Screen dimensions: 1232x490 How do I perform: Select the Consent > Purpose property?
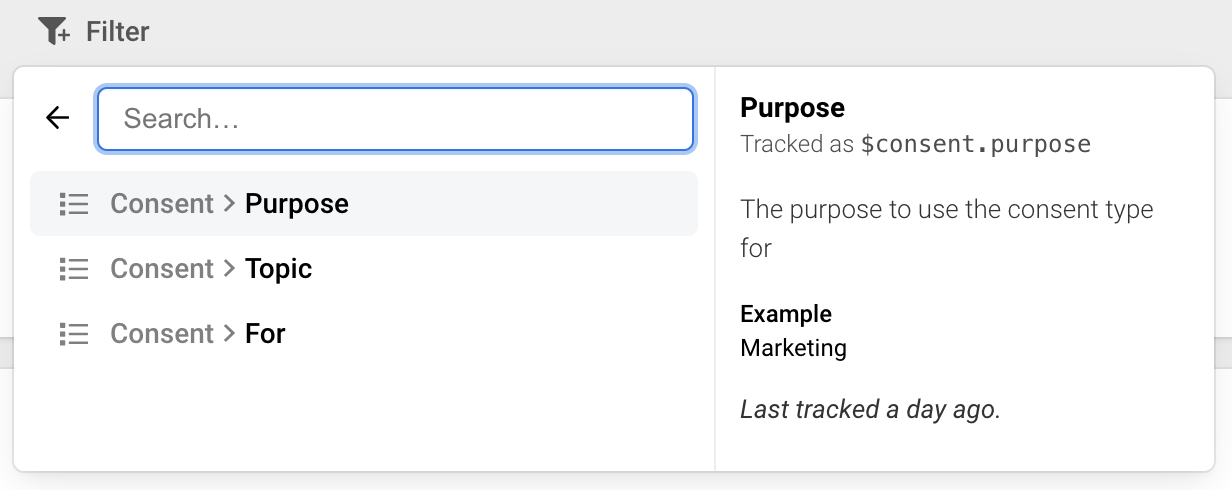[x=364, y=204]
